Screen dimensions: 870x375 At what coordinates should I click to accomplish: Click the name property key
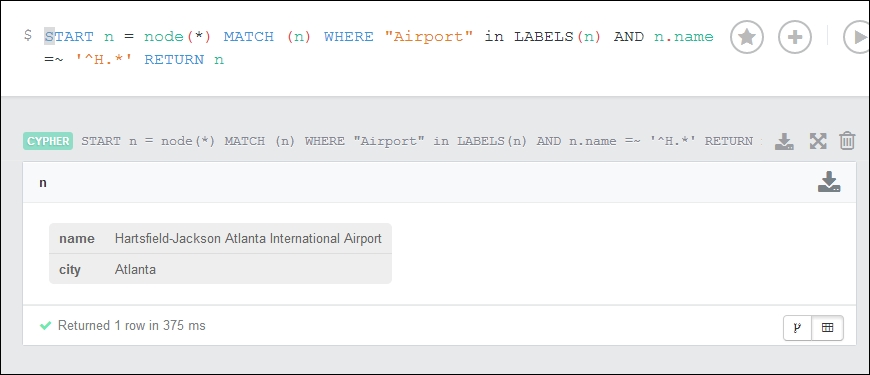(x=77, y=239)
